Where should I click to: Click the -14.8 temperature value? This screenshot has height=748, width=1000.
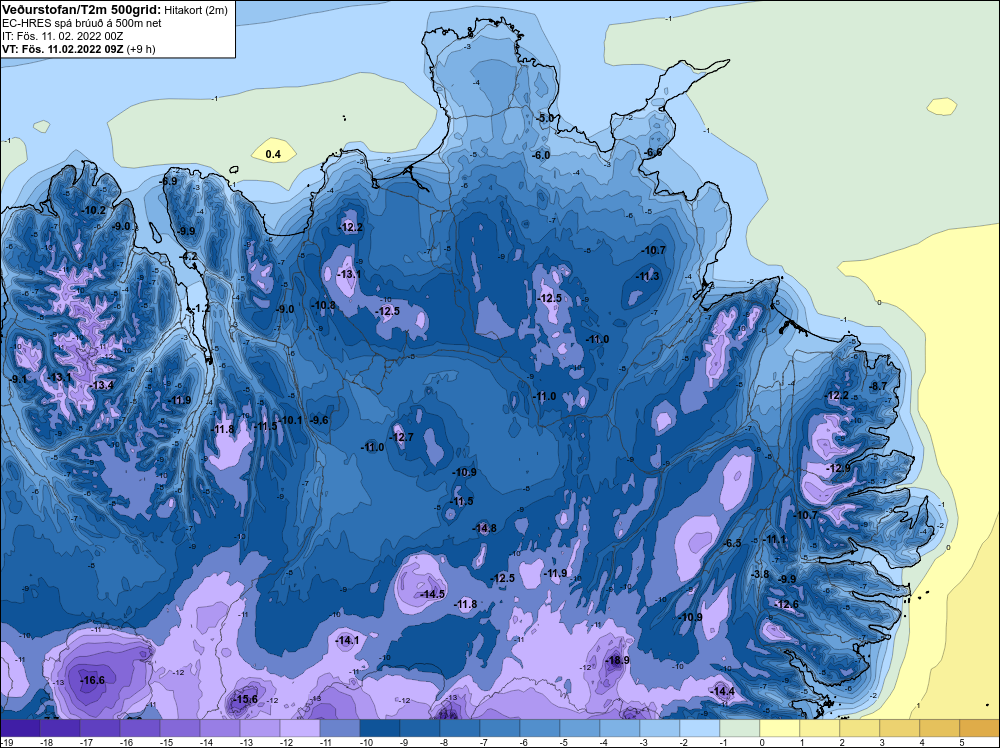[484, 528]
